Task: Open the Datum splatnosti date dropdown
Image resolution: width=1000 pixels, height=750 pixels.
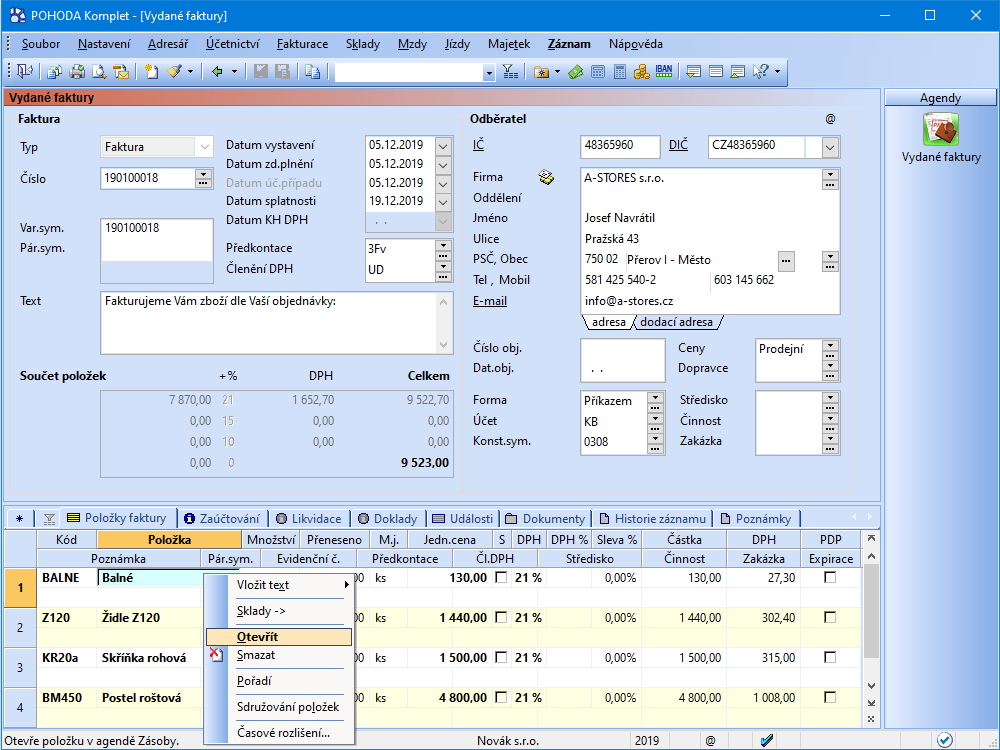Action: [x=443, y=202]
